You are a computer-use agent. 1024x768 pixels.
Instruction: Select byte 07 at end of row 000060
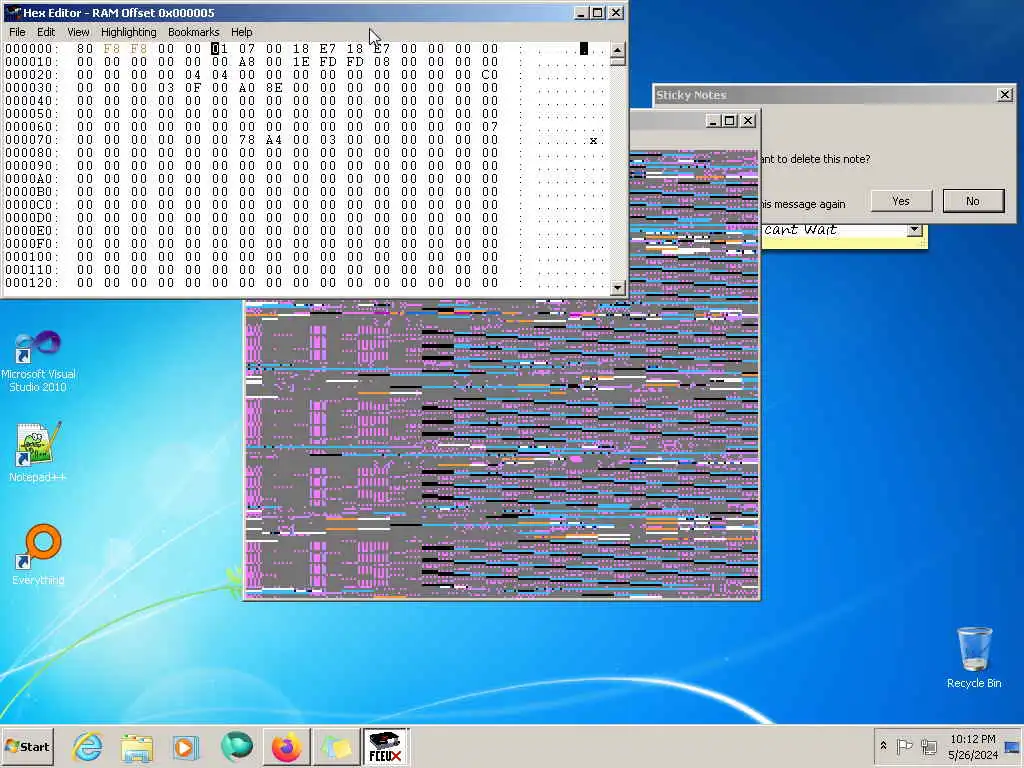click(490, 127)
